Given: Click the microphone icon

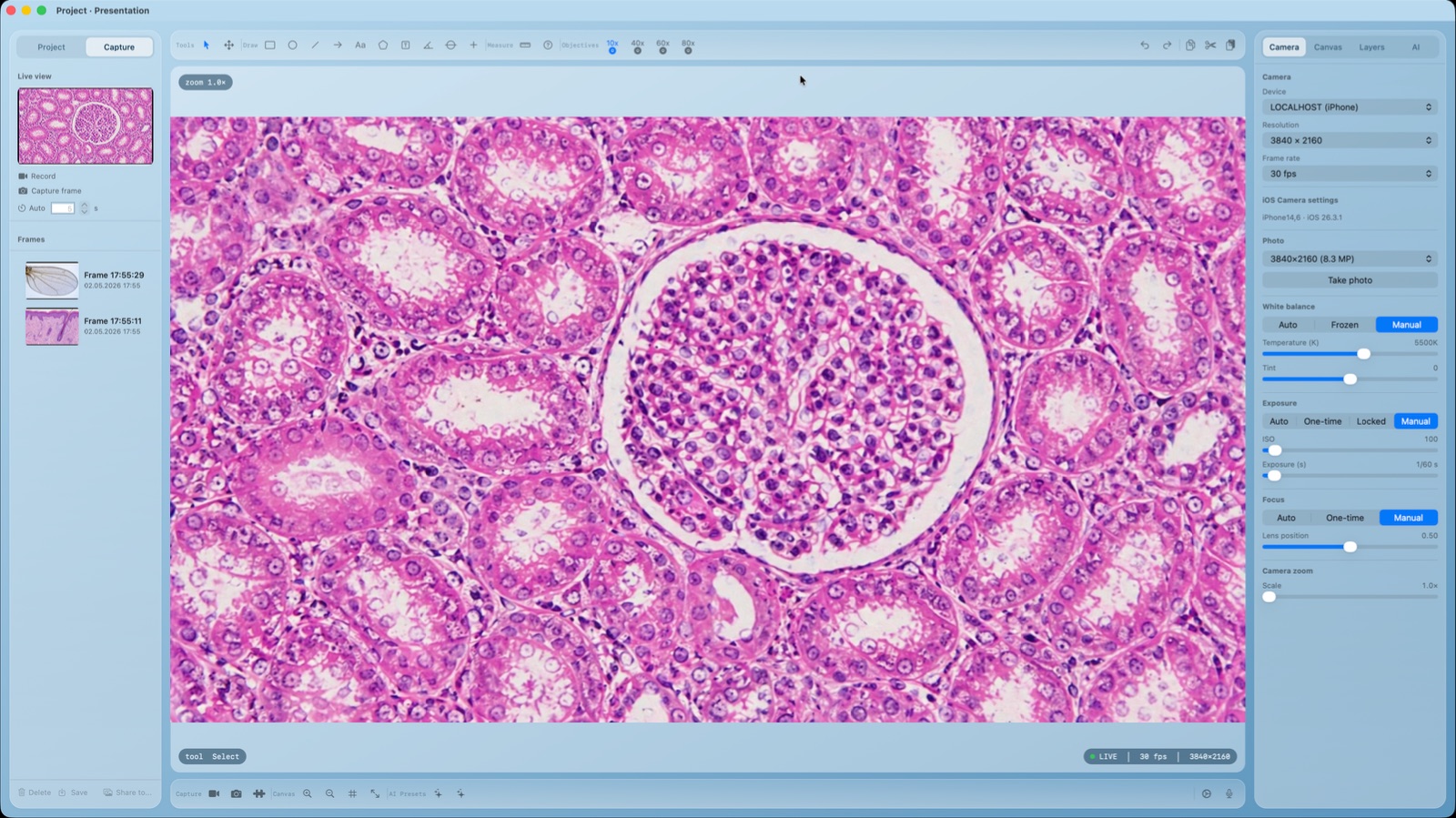Looking at the screenshot, I should (x=1229, y=793).
